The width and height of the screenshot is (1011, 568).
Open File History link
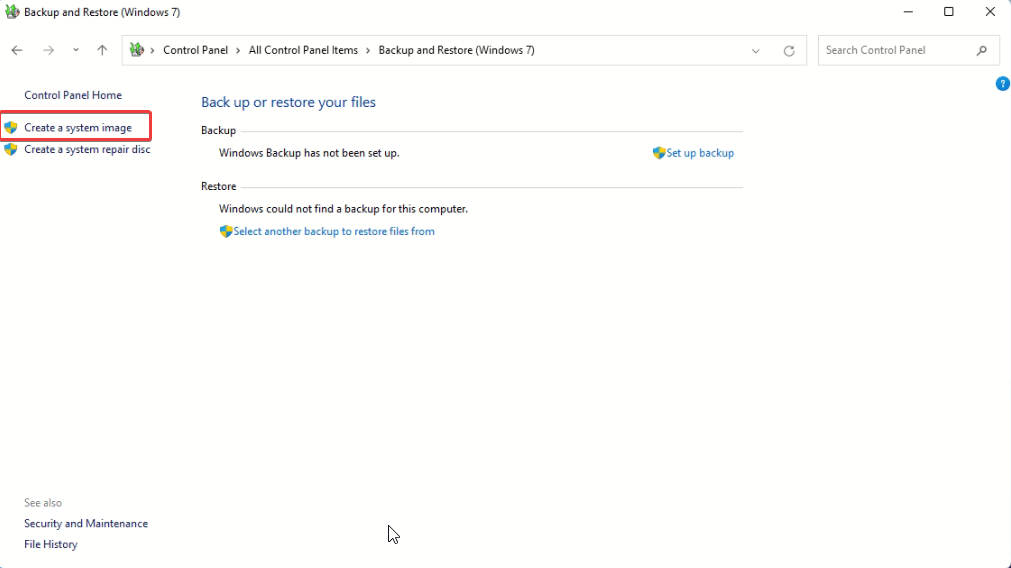click(x=51, y=544)
